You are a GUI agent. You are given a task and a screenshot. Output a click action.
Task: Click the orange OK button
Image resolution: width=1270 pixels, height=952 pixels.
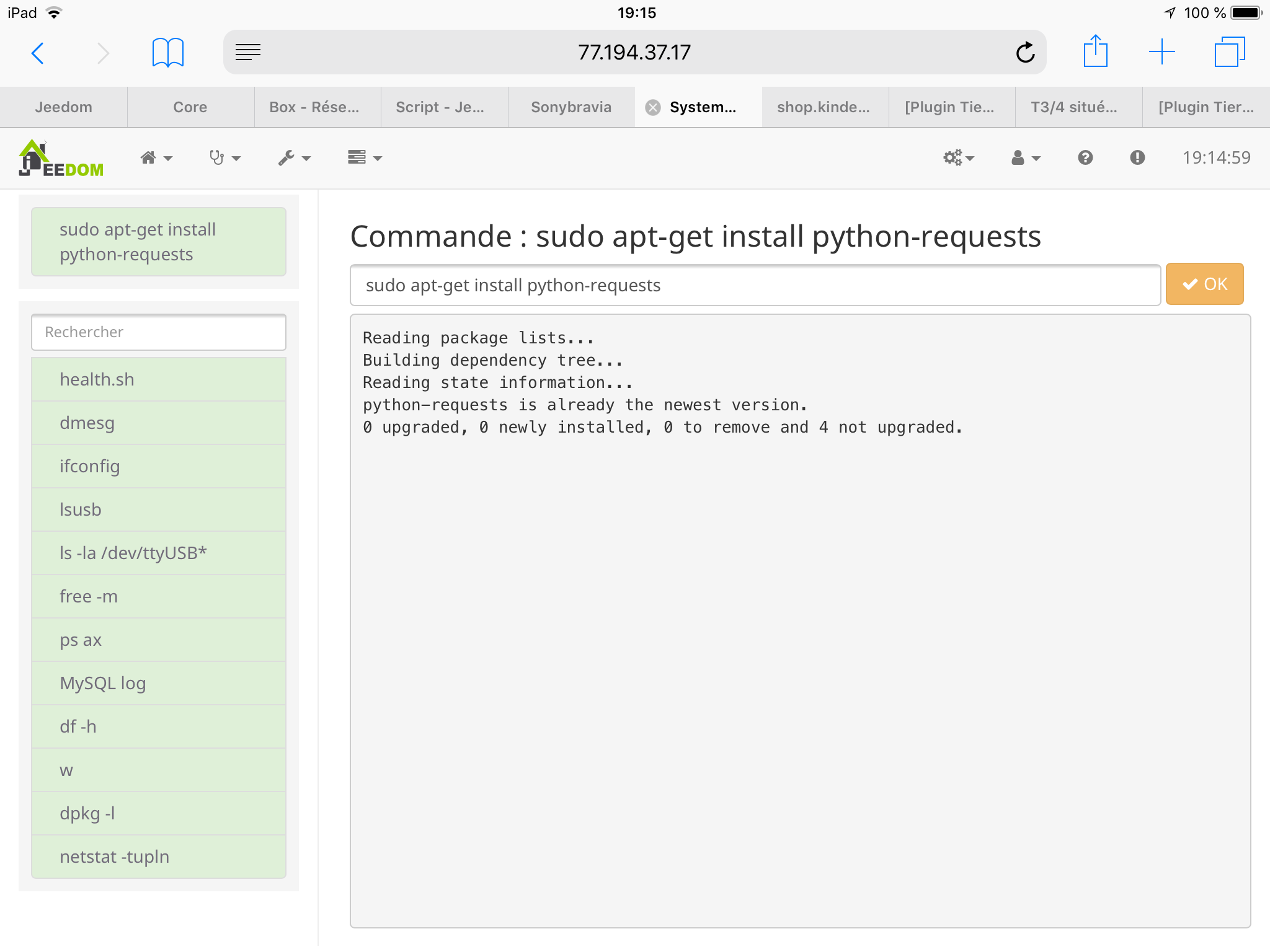(1204, 284)
